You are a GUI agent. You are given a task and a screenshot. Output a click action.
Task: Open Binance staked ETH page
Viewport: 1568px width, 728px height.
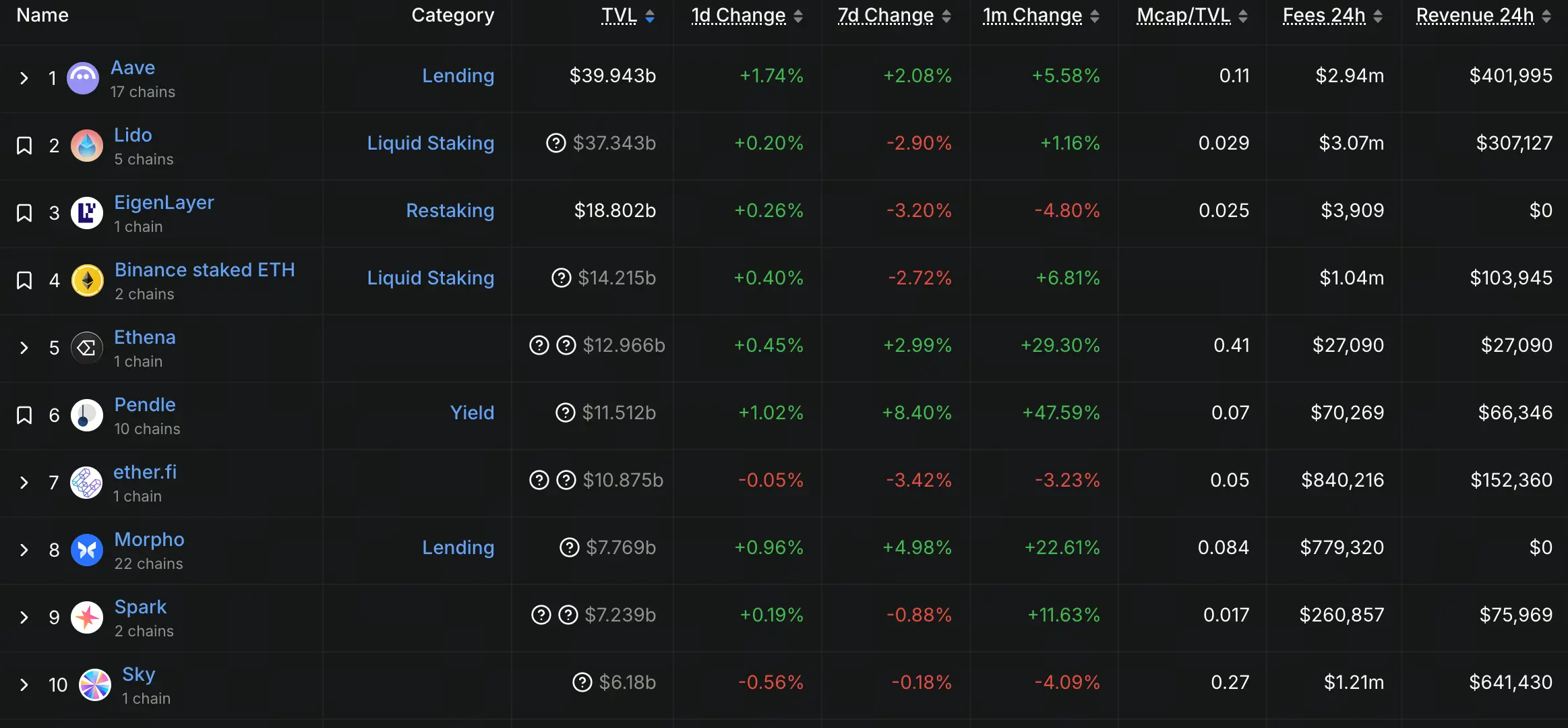point(205,270)
